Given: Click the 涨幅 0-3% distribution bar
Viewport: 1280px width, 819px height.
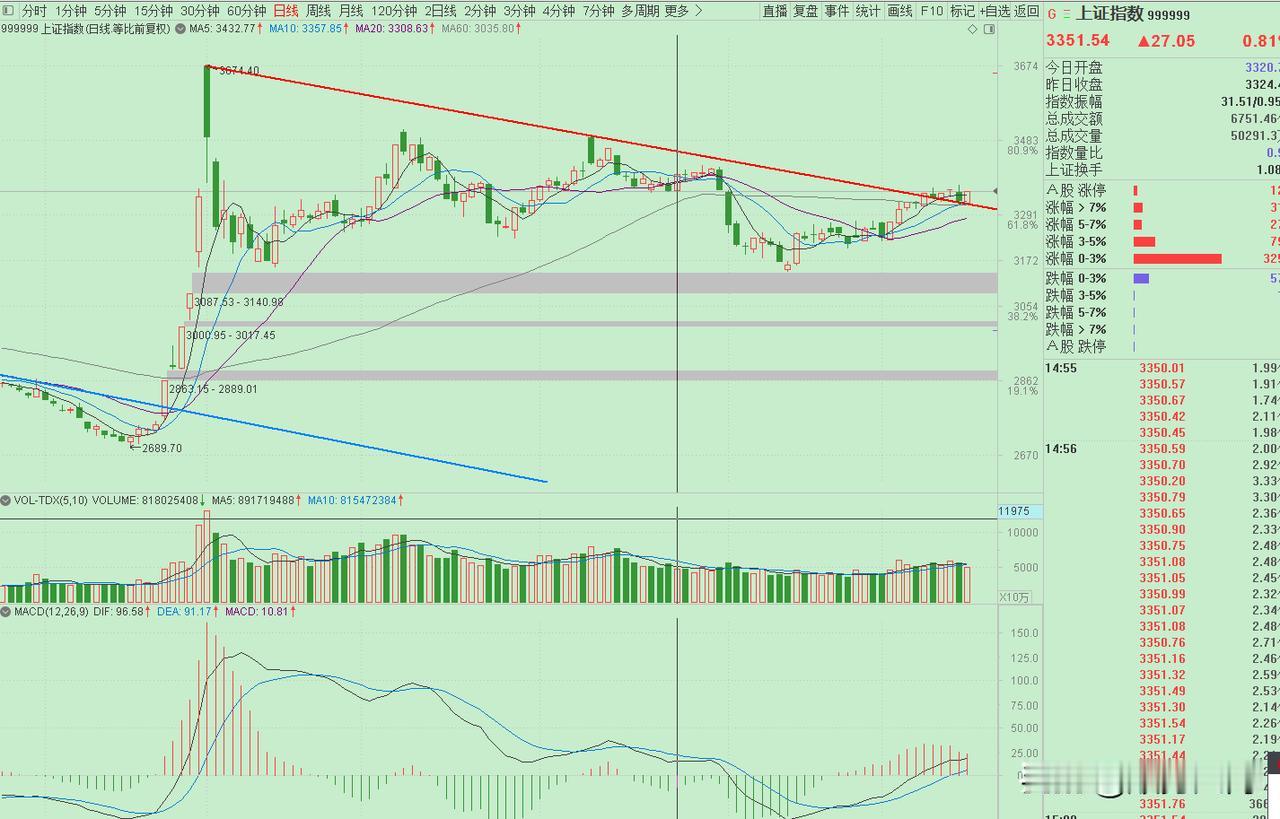Looking at the screenshot, I should coord(1177,258).
